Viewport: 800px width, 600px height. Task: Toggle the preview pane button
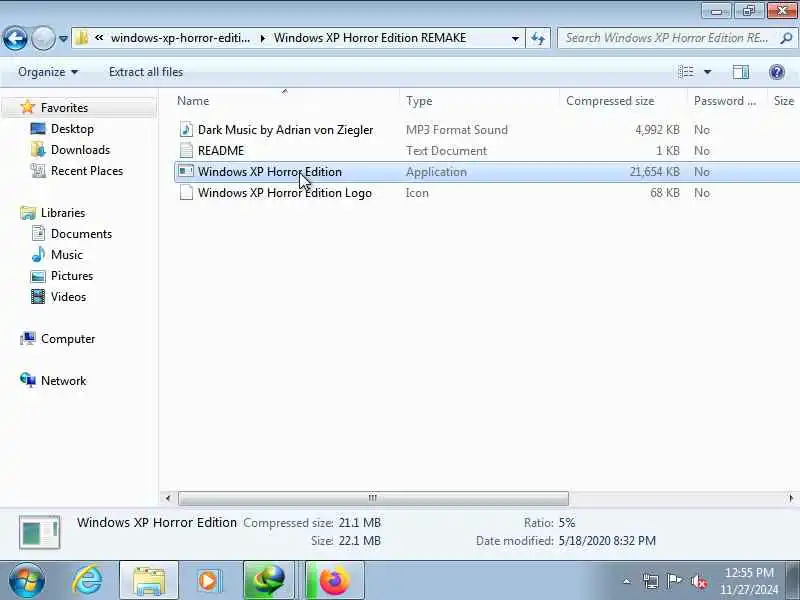click(x=740, y=72)
